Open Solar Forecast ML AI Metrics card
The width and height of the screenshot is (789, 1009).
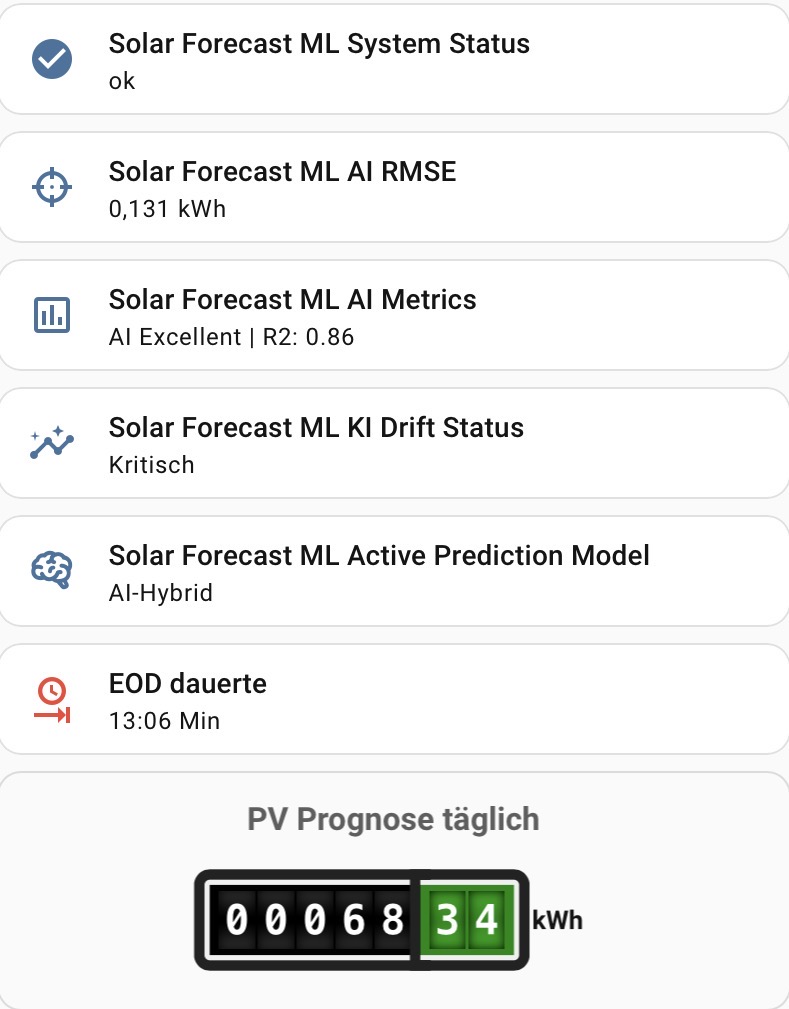394,315
